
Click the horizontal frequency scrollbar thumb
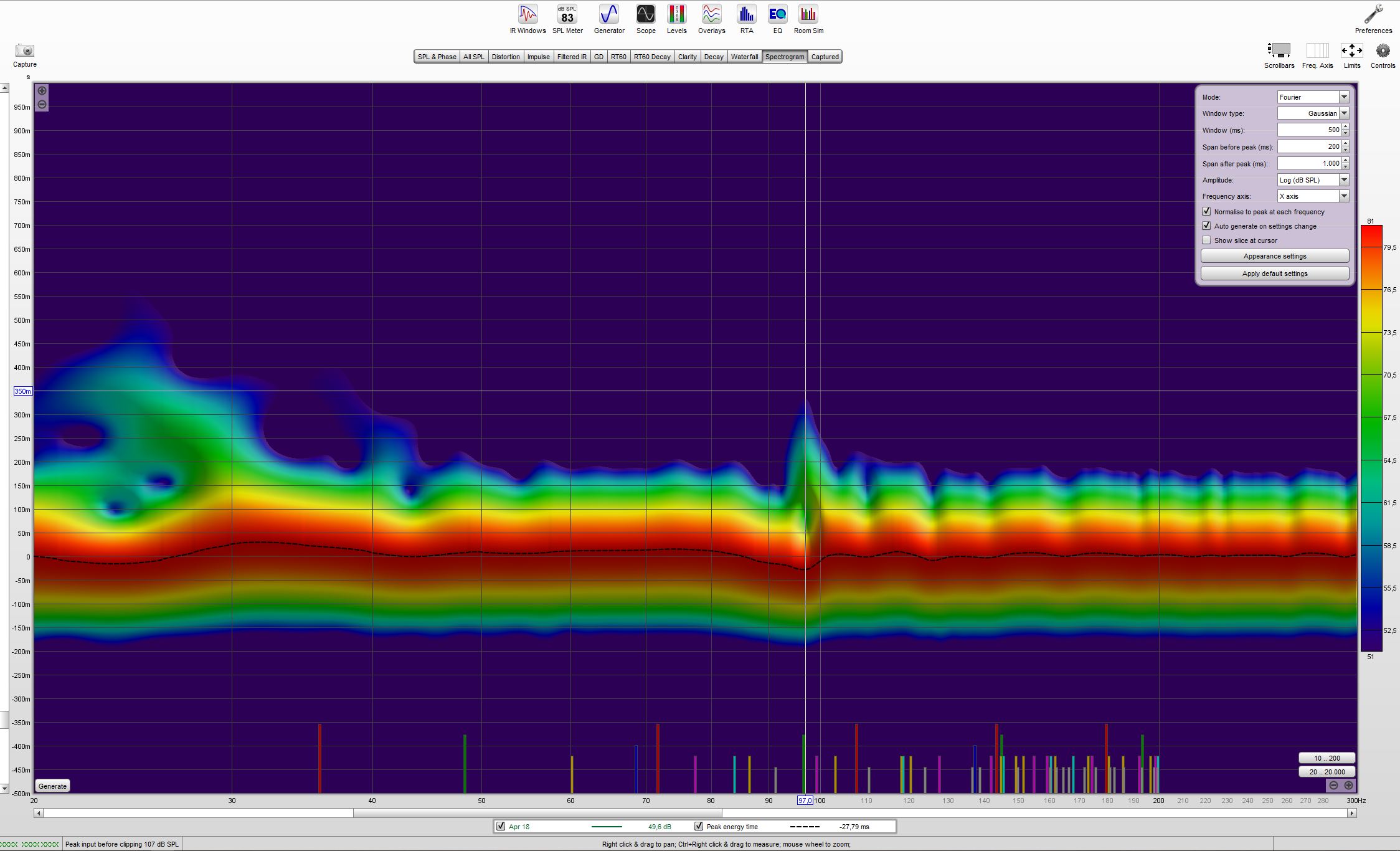coord(537,813)
